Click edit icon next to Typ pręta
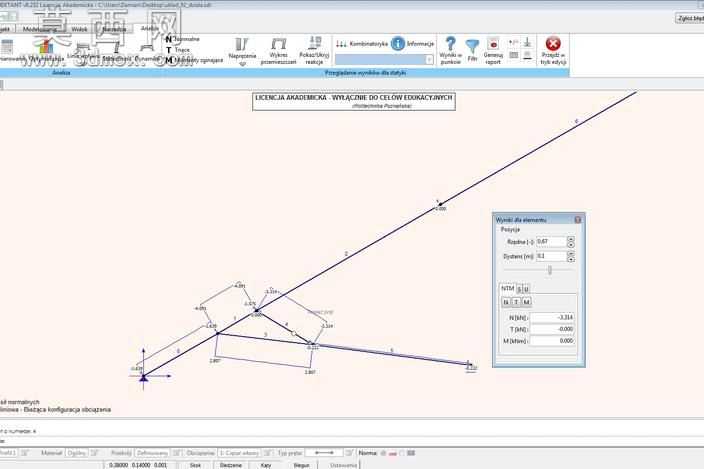The height and width of the screenshot is (469, 704). tap(350, 453)
